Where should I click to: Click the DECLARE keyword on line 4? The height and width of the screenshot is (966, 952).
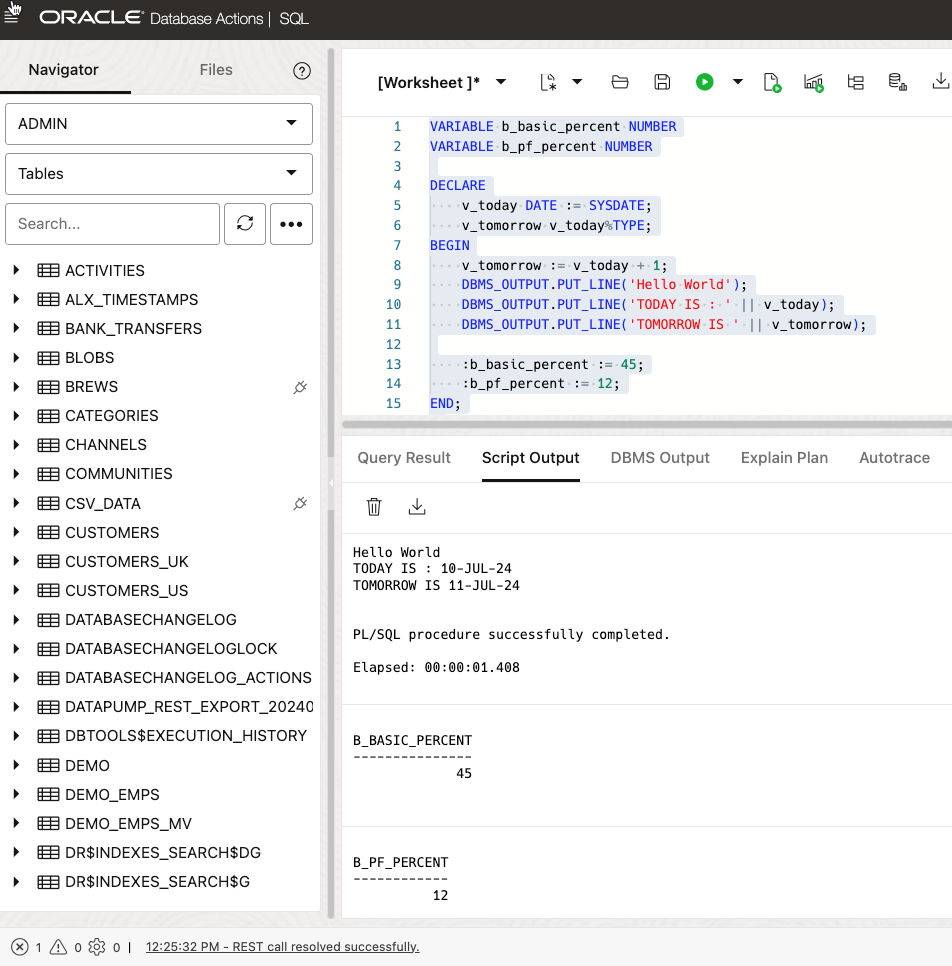point(458,185)
